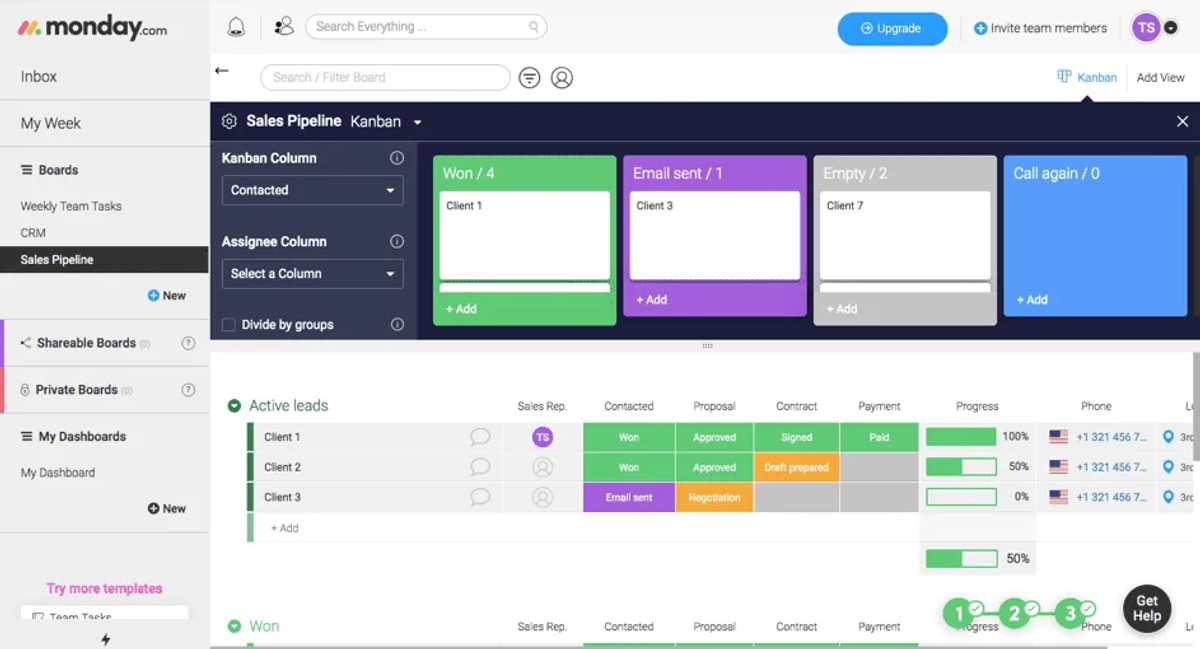Click Client 1 progress bar at 100%
The width and height of the screenshot is (1200, 649).
pyautogui.click(x=961, y=437)
